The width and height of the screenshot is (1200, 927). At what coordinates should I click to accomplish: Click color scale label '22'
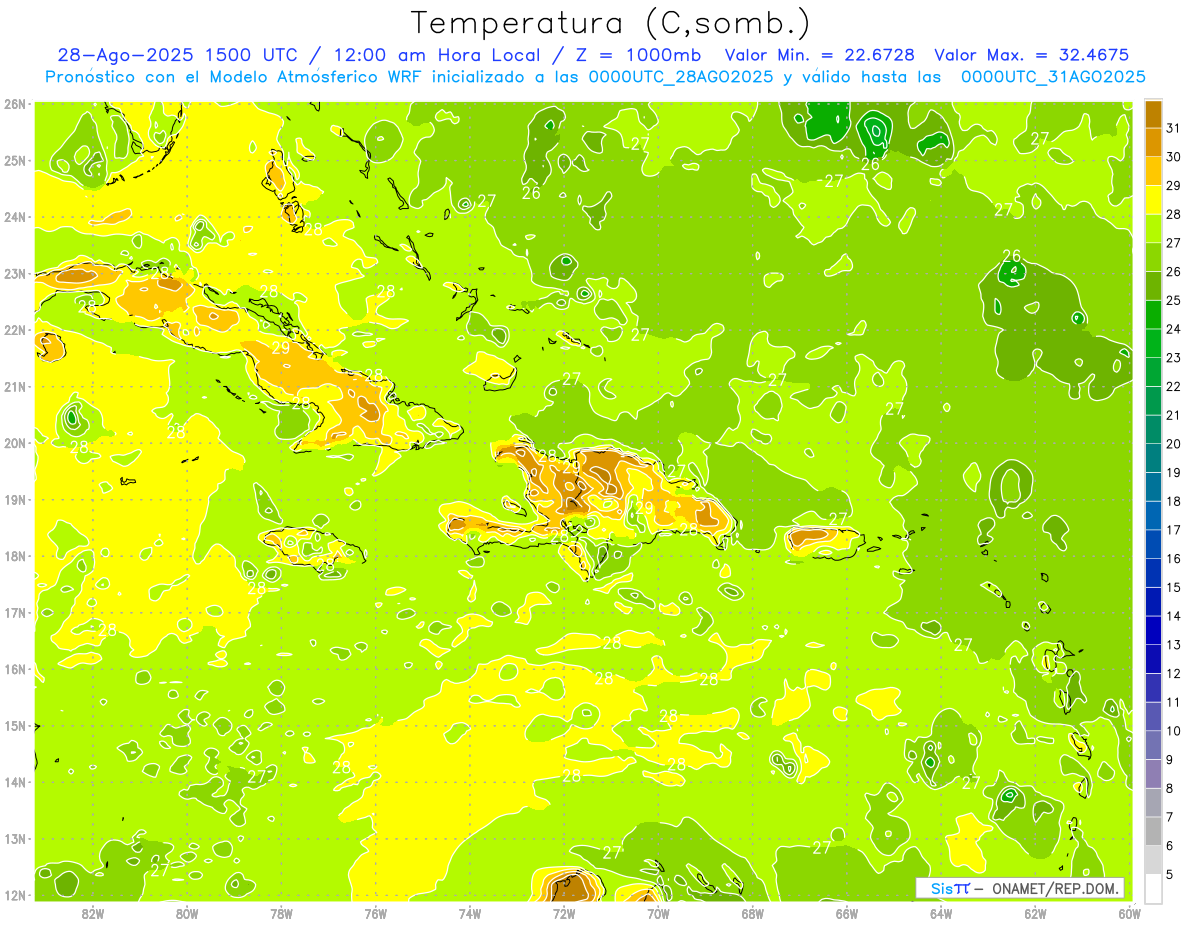point(1173,386)
